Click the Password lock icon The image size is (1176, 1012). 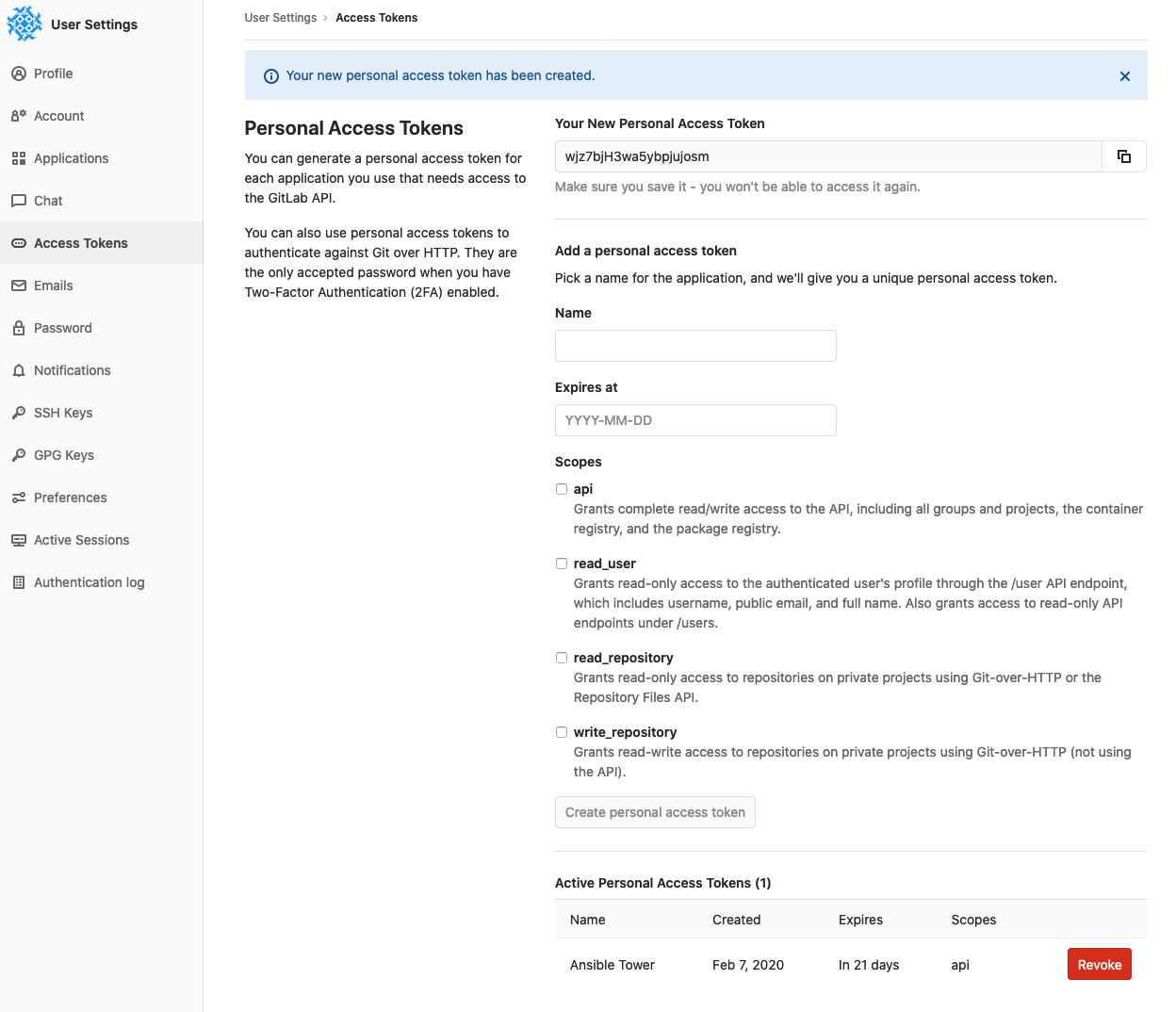(19, 328)
